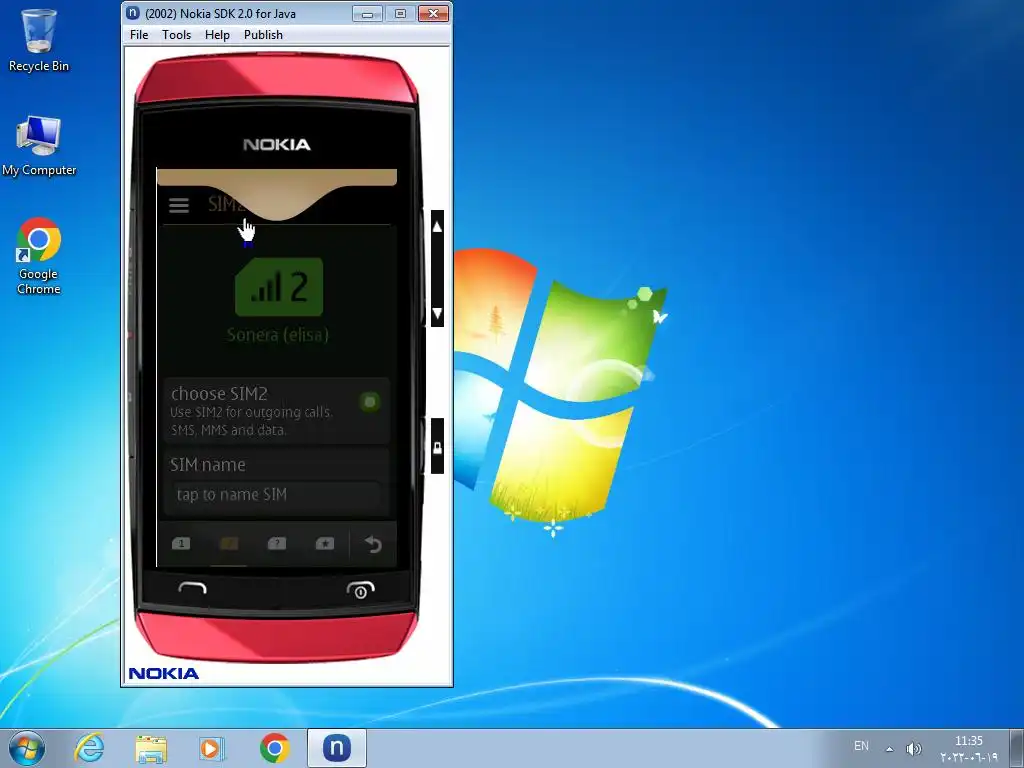Screen dimensions: 1024x768
Task: Open the Recycle Bin desktop icon
Action: click(39, 40)
